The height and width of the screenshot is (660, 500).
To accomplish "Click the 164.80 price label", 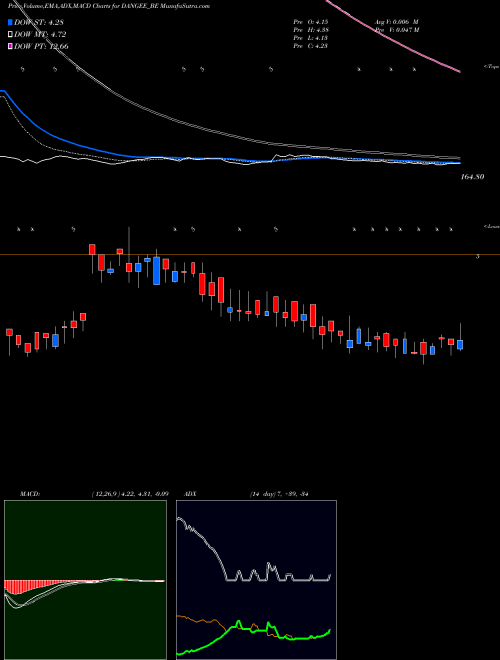I will point(472,177).
